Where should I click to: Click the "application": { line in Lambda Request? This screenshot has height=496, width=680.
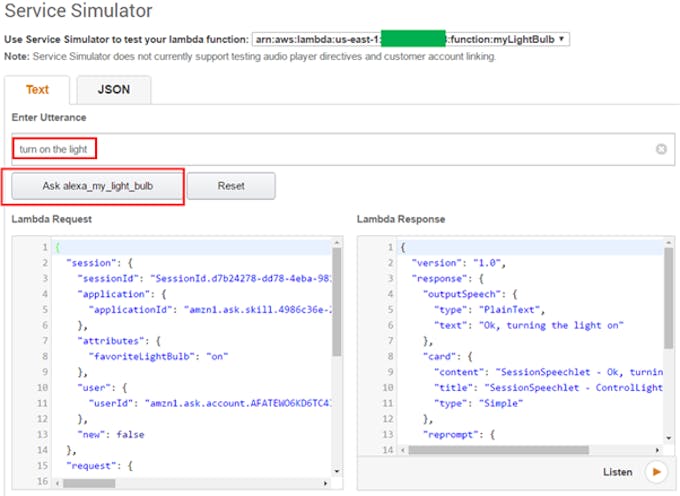pos(122,294)
